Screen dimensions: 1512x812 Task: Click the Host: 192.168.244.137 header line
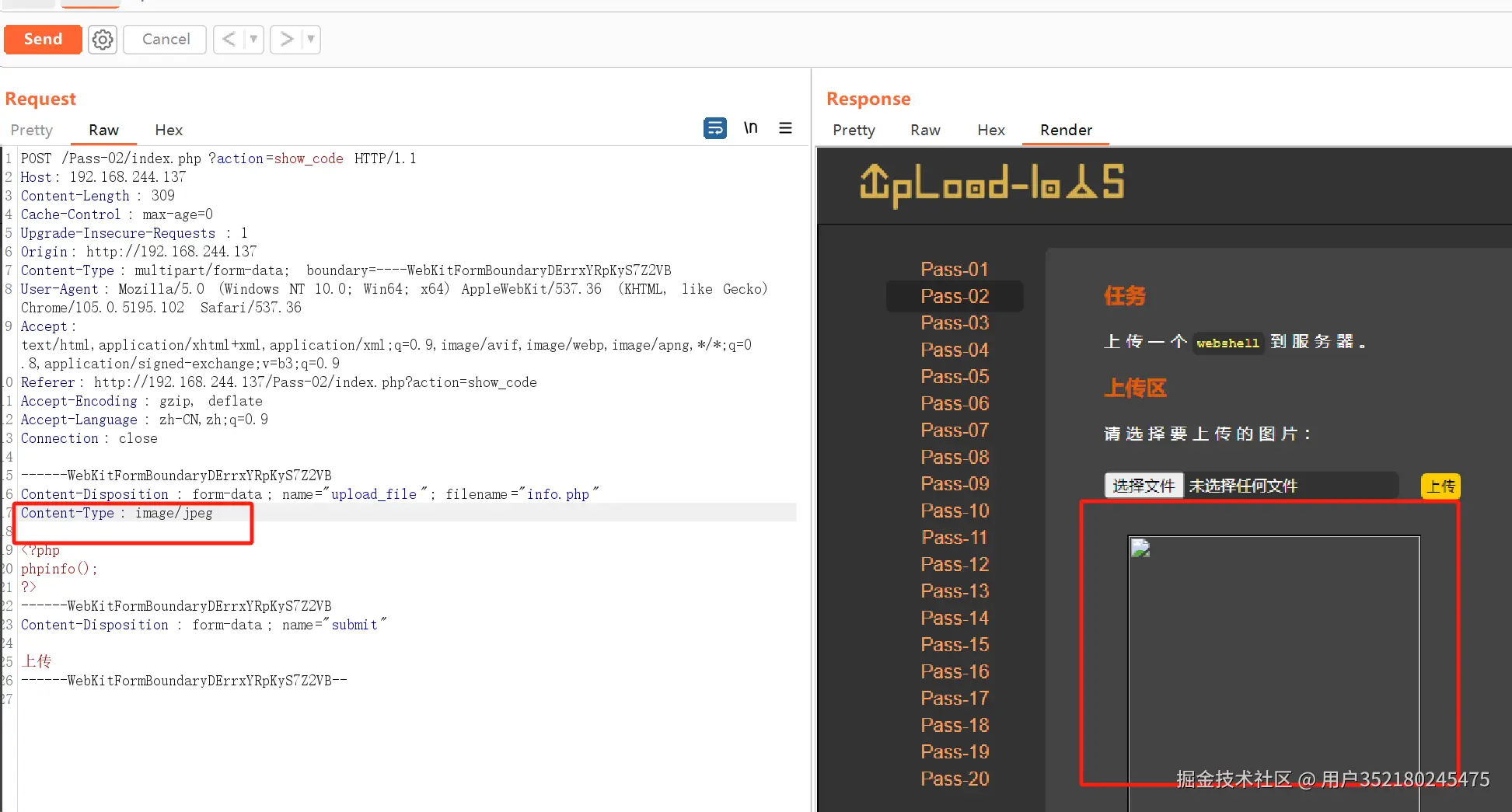click(103, 177)
